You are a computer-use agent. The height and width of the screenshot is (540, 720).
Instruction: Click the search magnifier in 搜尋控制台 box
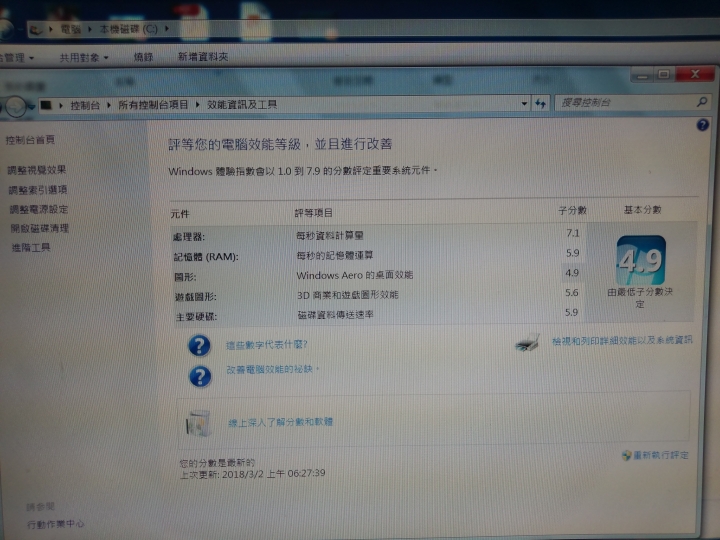pos(702,102)
